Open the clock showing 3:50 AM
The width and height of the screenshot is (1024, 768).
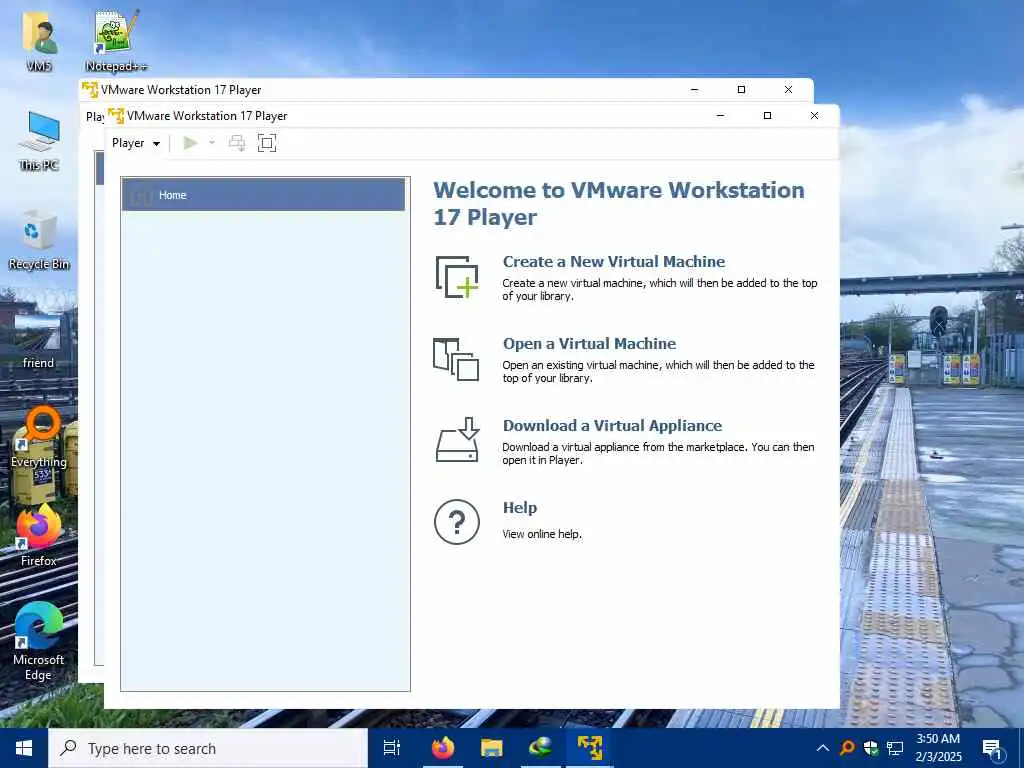click(938, 748)
